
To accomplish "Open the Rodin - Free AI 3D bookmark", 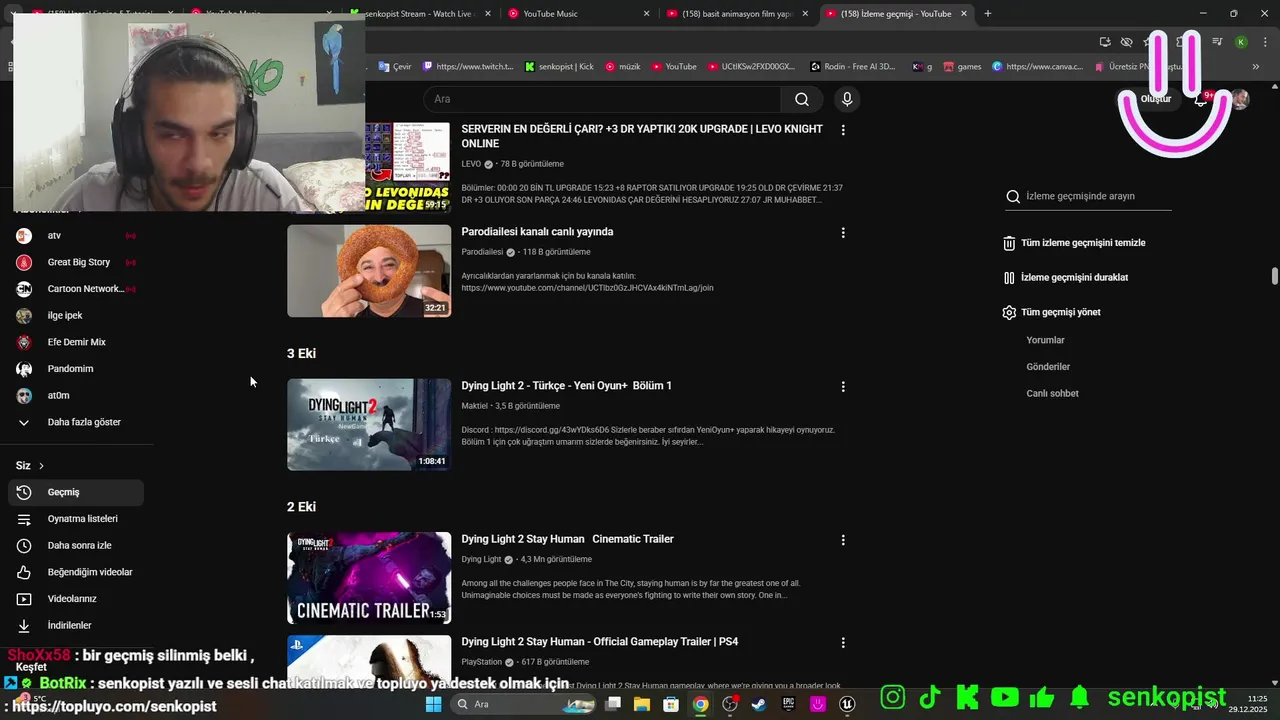I will point(852,67).
